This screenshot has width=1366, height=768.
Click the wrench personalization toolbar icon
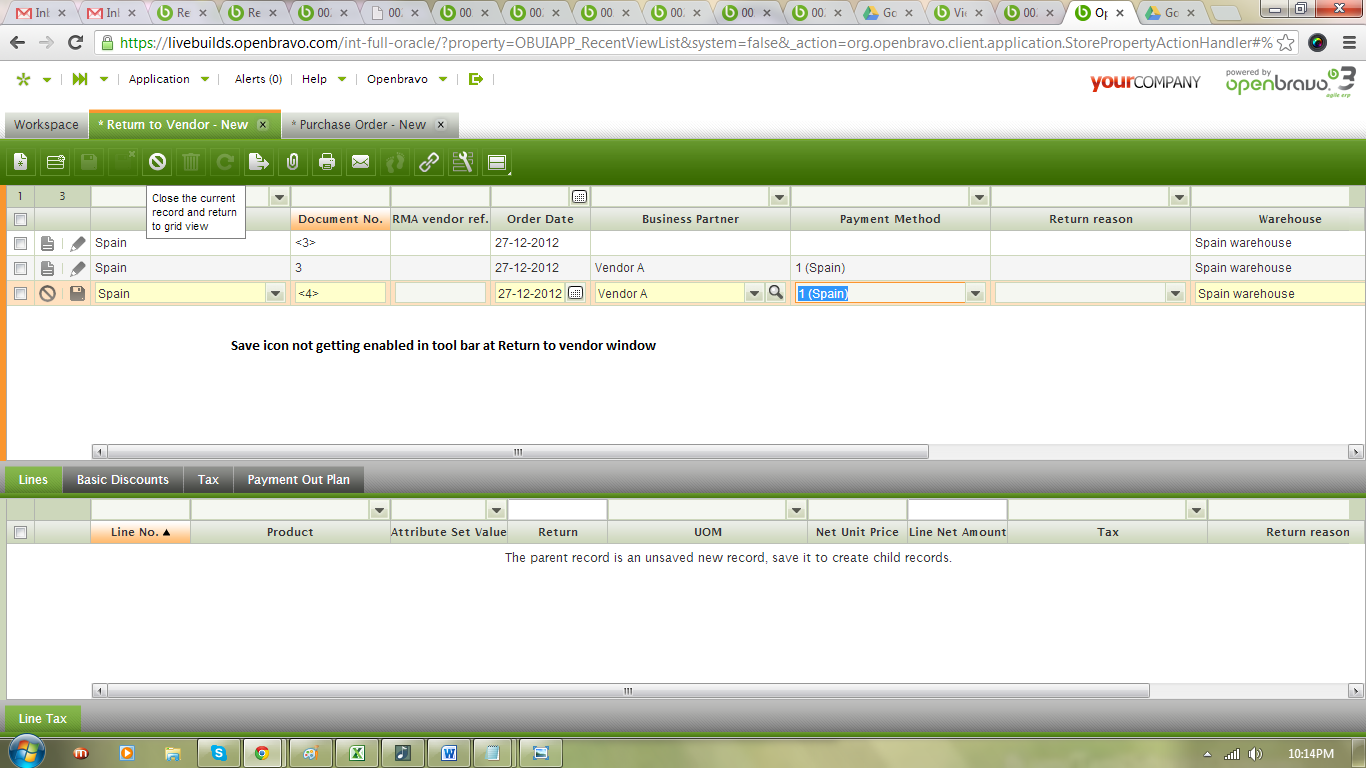coord(463,162)
